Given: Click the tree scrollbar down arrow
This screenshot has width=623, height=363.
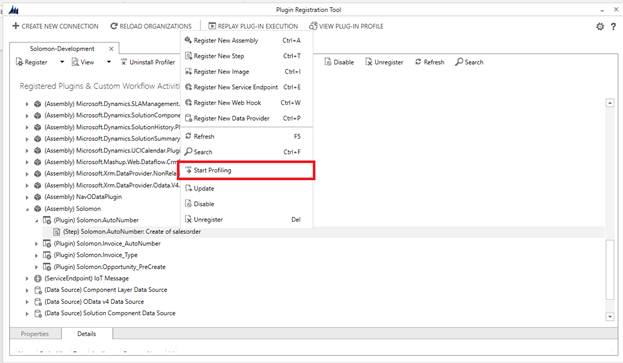Looking at the screenshot, I should coord(610,317).
